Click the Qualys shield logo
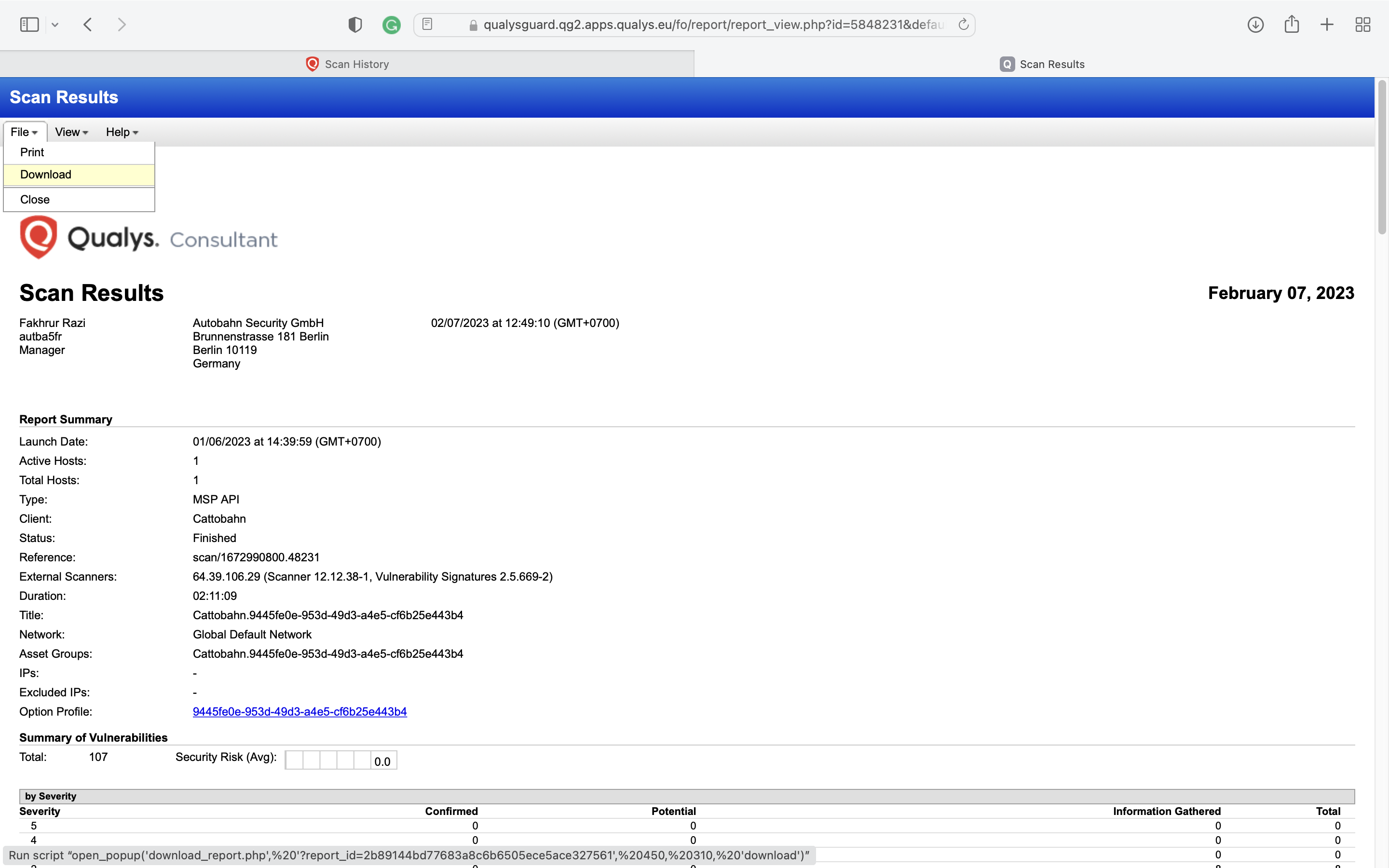This screenshot has width=1389, height=868. pos(39,237)
